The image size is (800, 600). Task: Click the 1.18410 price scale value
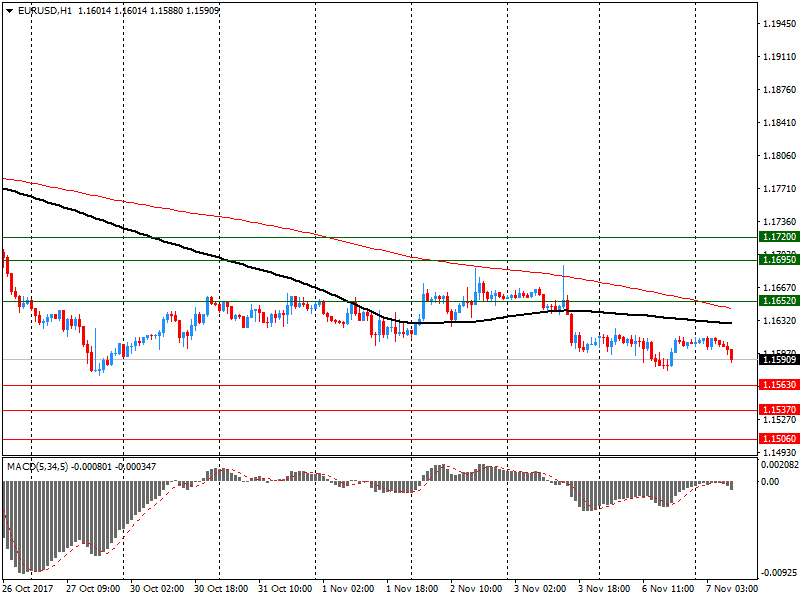click(x=780, y=122)
